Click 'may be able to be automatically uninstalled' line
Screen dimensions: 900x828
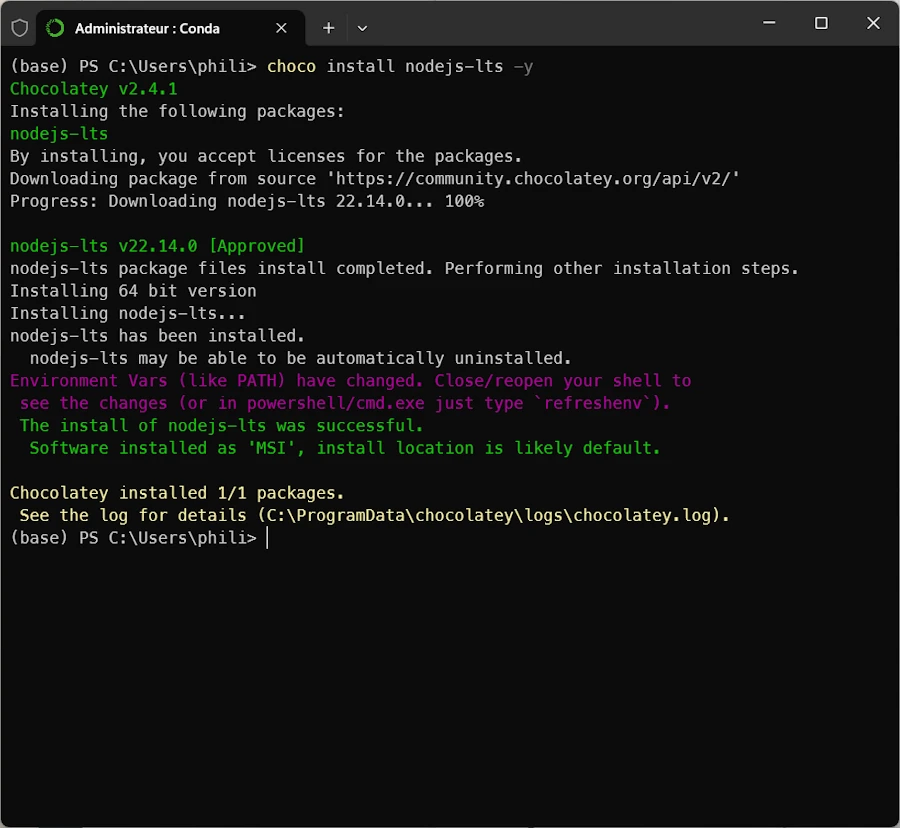pyautogui.click(x=301, y=359)
